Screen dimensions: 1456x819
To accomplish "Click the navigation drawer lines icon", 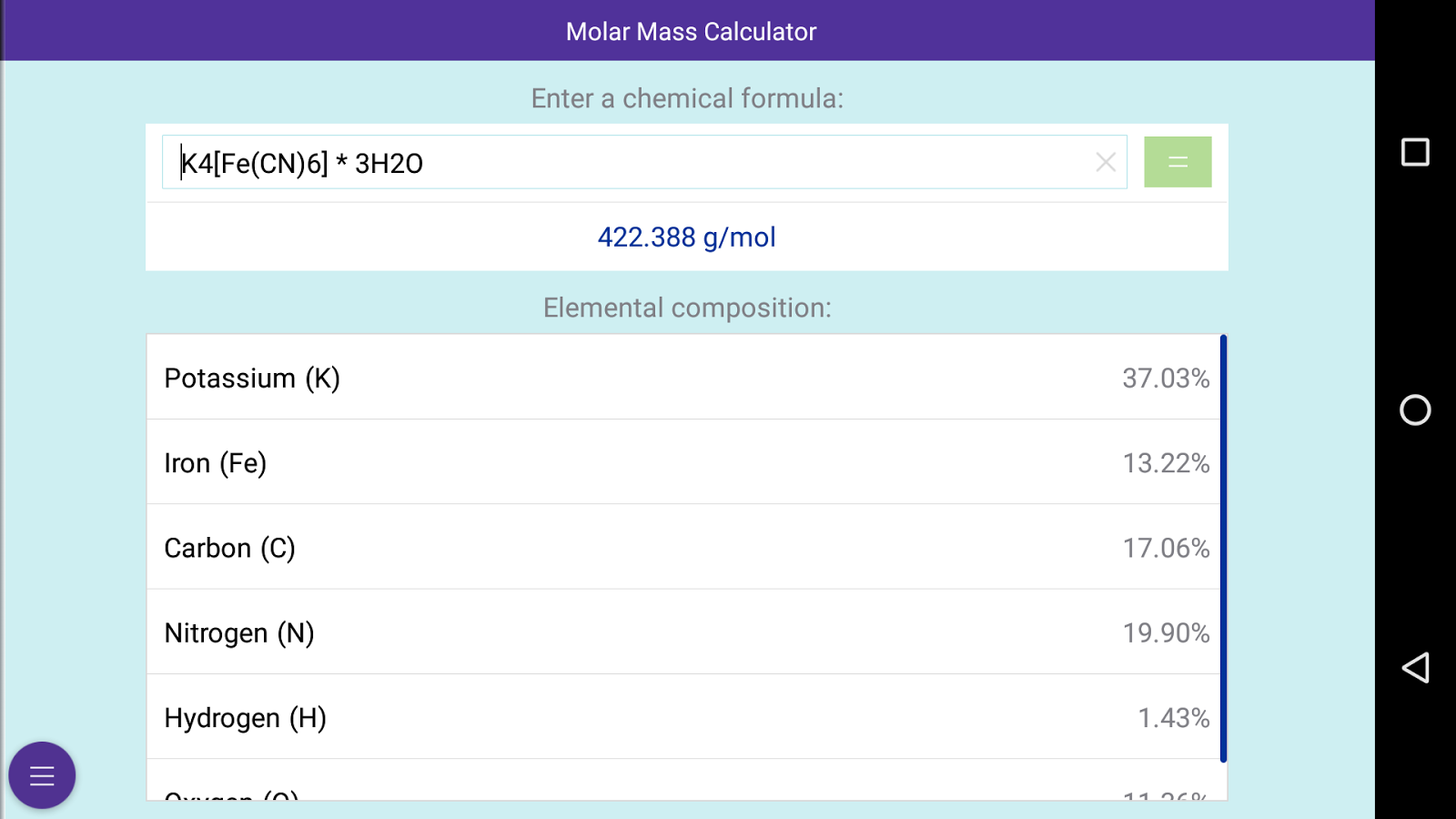I will pyautogui.click(x=43, y=775).
